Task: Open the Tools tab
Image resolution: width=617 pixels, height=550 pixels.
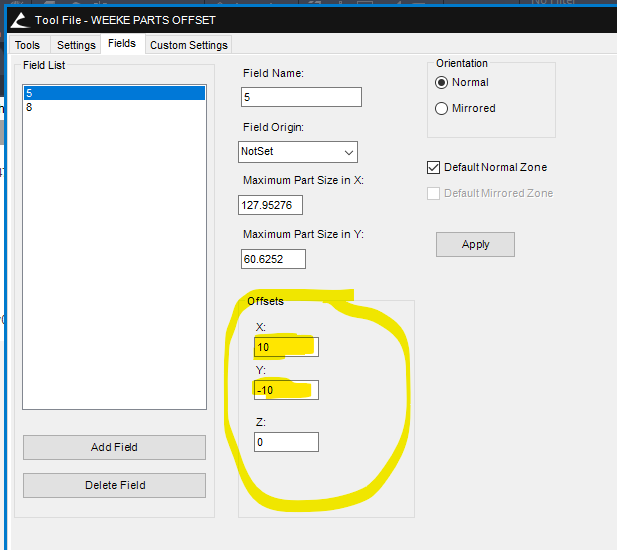Action: [x=28, y=45]
